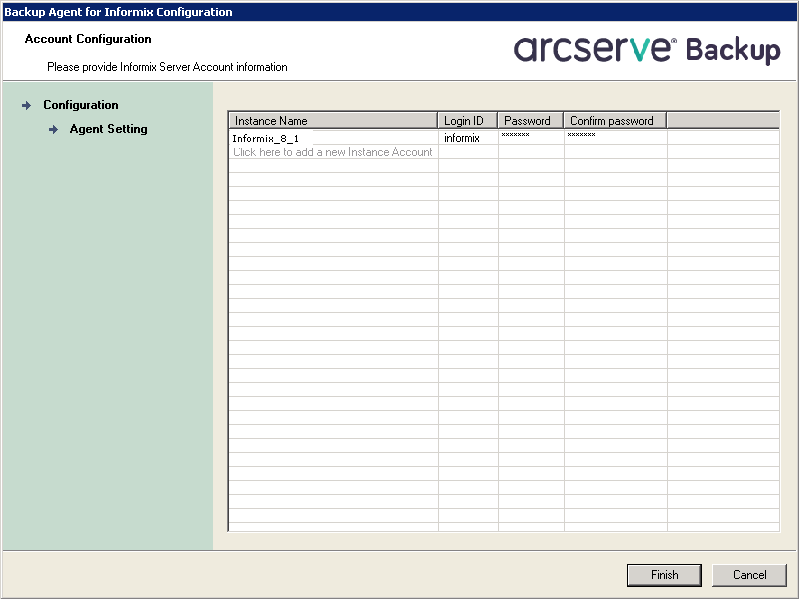Open the Configuration step in sidebar
Viewport: 799px width, 599px height.
pyautogui.click(x=81, y=105)
